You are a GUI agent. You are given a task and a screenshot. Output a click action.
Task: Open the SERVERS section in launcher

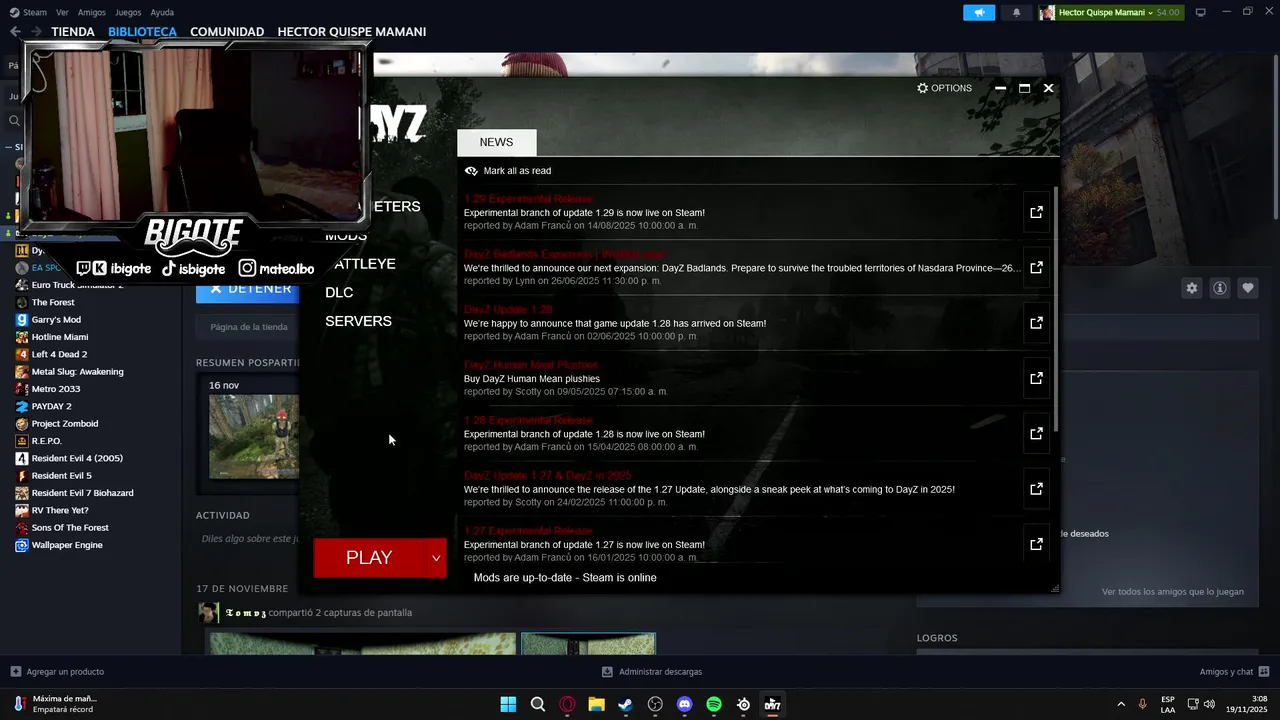(x=358, y=321)
